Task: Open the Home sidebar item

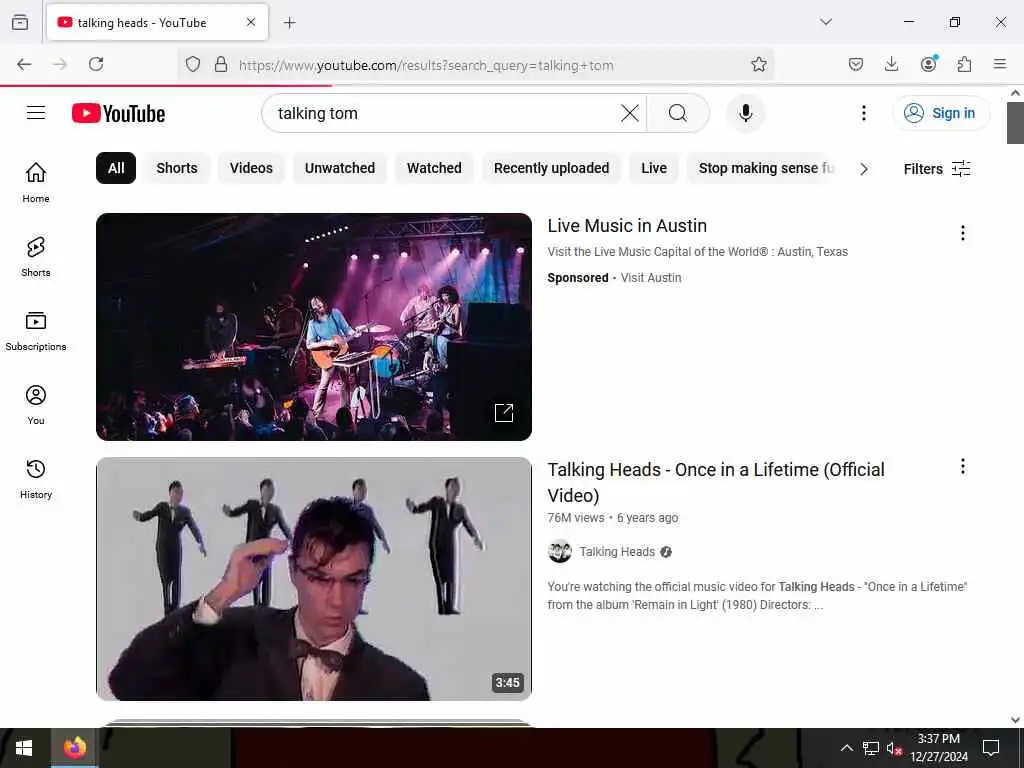Action: pyautogui.click(x=36, y=182)
